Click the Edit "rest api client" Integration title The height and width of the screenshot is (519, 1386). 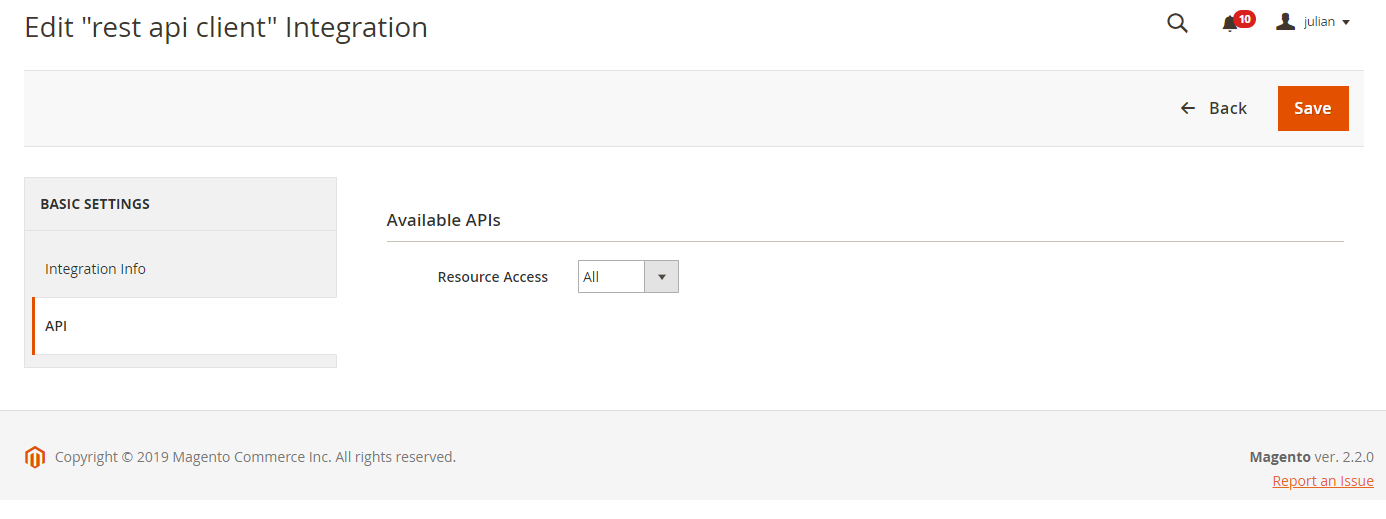(x=226, y=27)
